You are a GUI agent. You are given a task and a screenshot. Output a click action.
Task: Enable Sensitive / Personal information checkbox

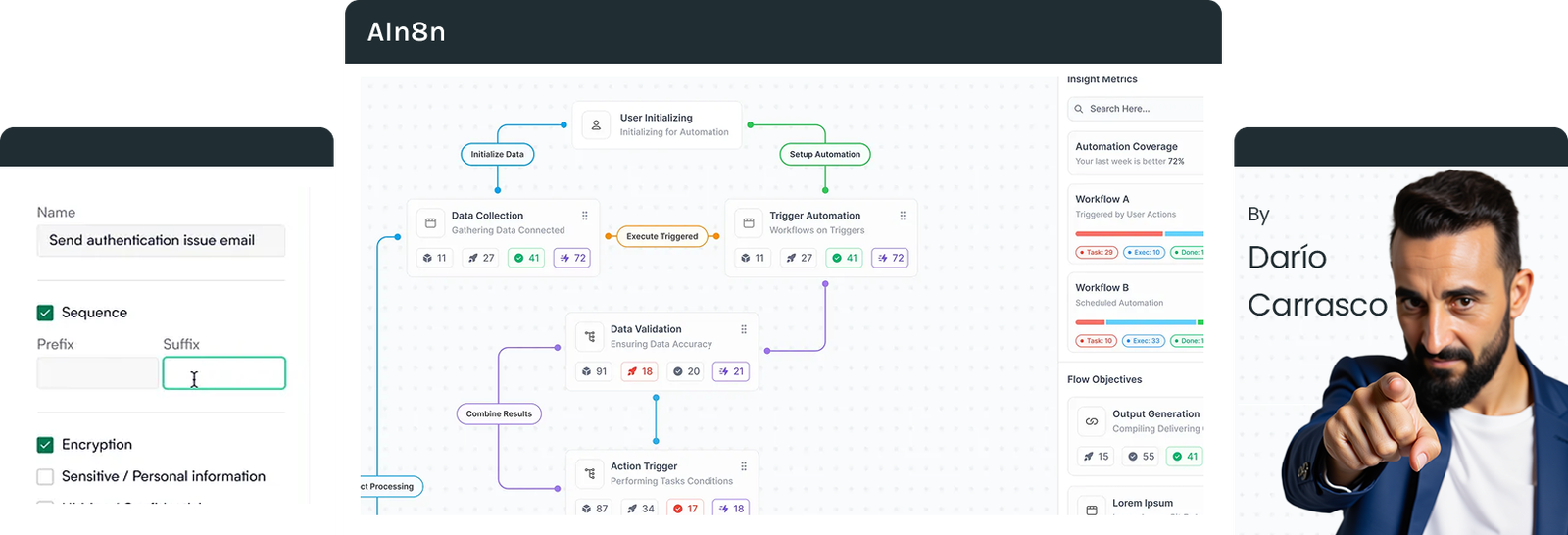point(45,477)
